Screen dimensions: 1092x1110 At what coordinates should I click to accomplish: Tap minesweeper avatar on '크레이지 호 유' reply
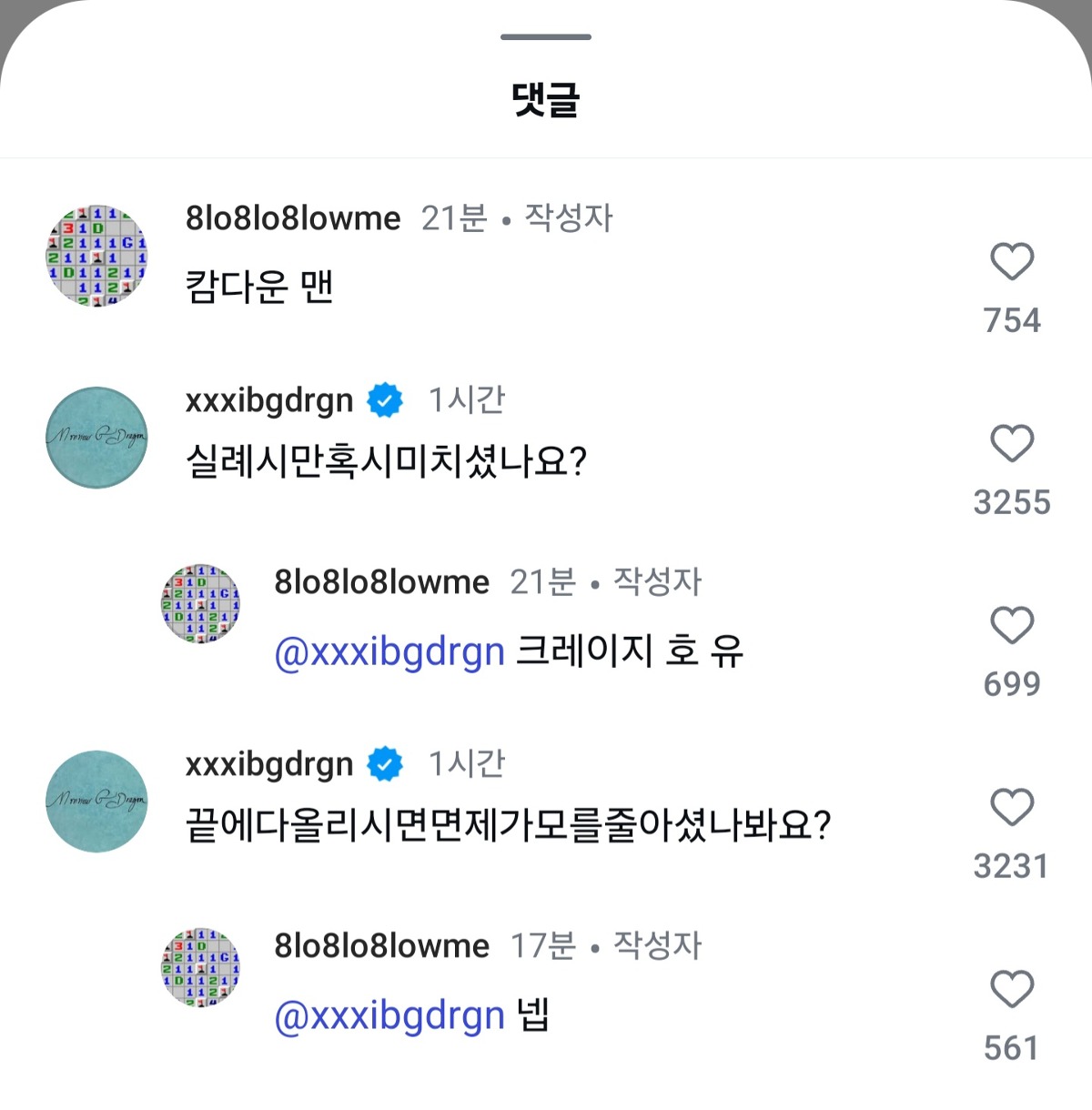(x=200, y=603)
